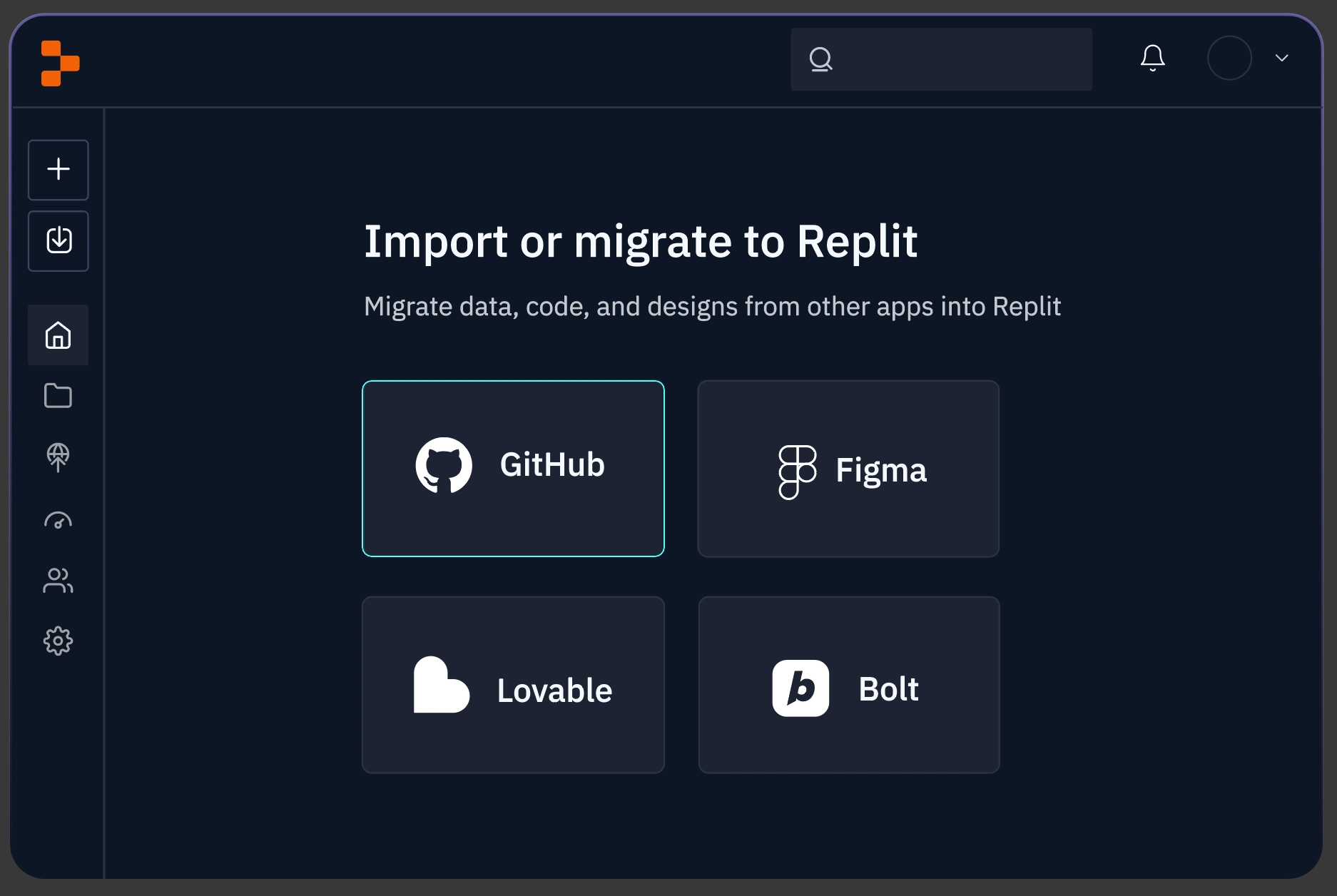1337x896 pixels.
Task: Select the Bolt import card
Action: click(849, 685)
